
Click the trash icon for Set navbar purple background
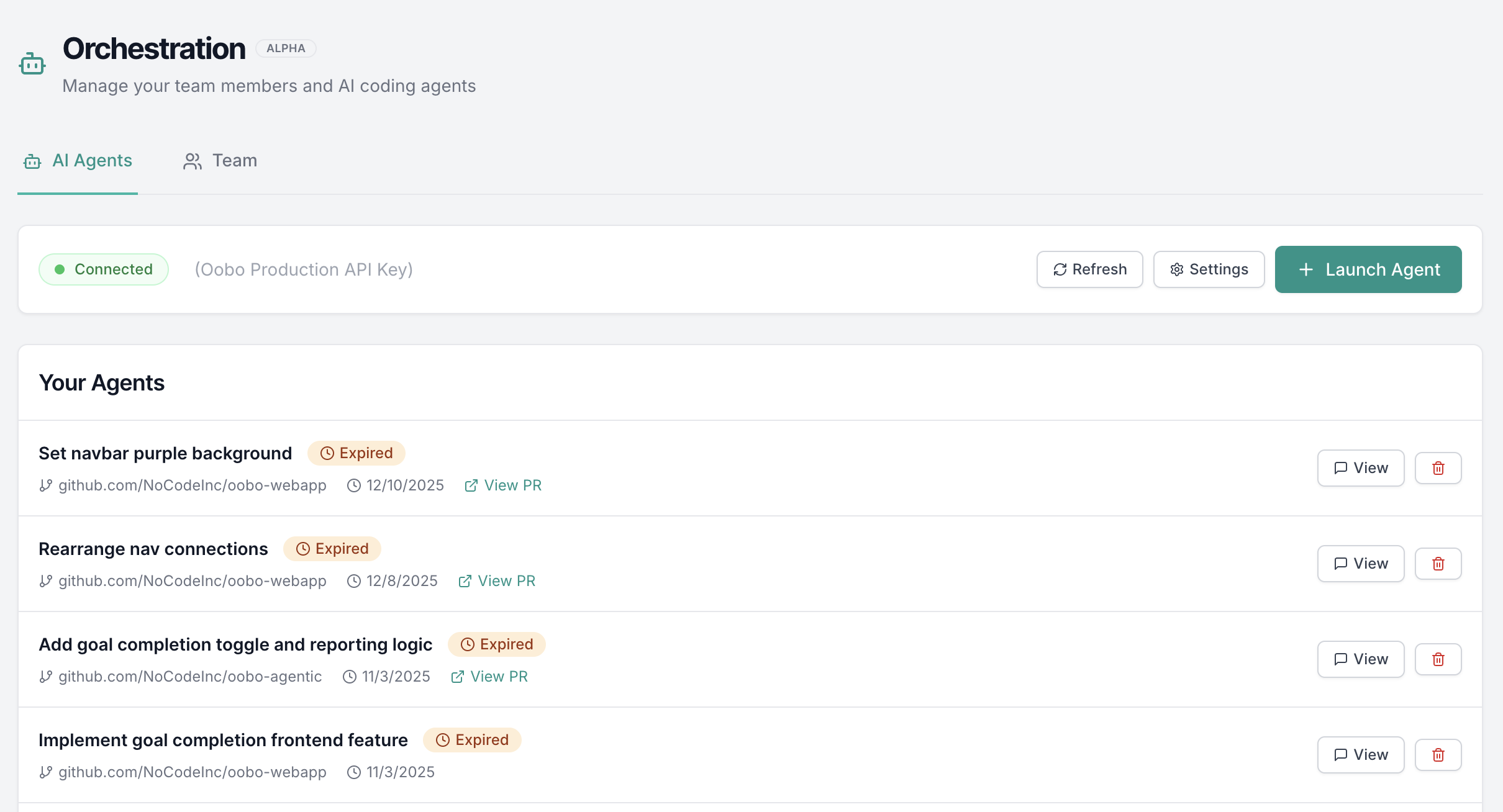[1438, 467]
